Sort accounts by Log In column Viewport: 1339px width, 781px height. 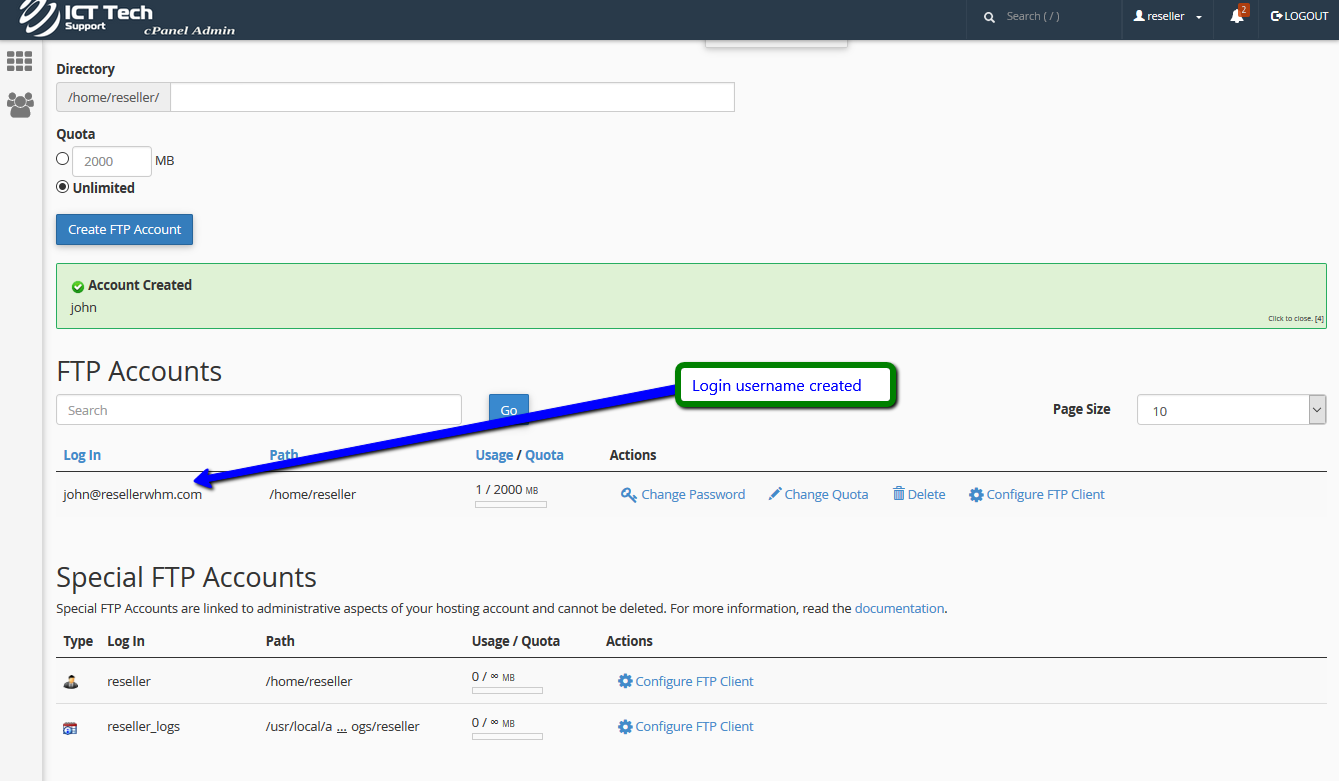[x=82, y=455]
